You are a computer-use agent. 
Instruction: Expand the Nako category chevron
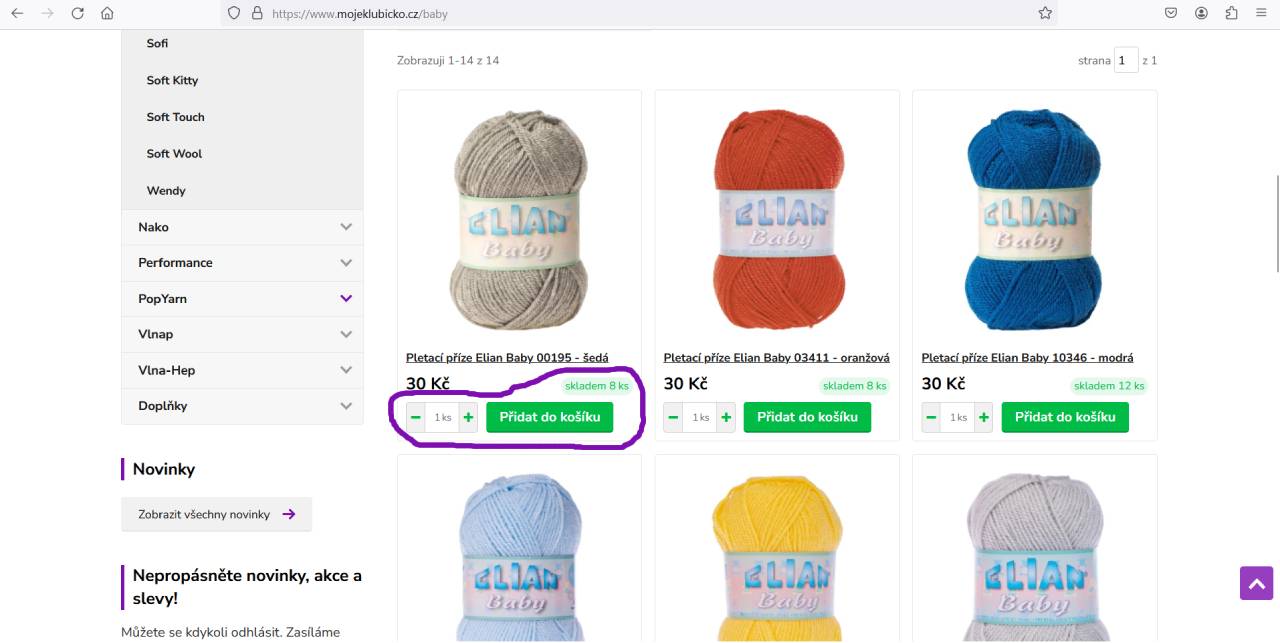point(346,227)
